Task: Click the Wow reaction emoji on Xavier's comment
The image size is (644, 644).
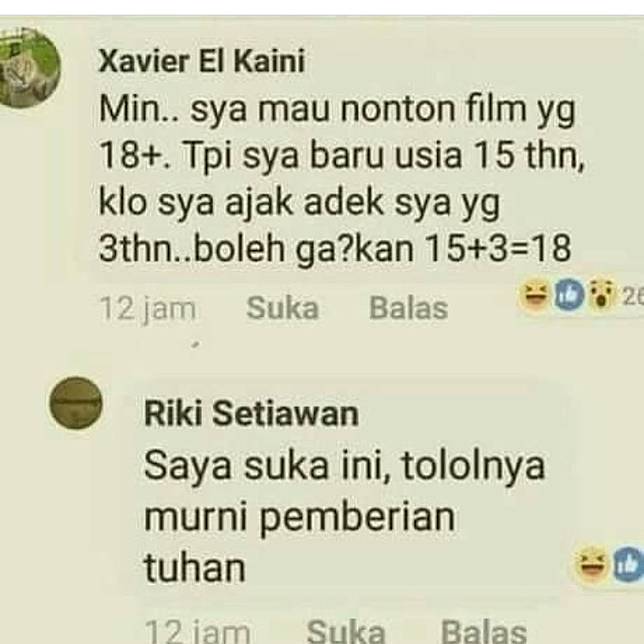Action: (601, 295)
